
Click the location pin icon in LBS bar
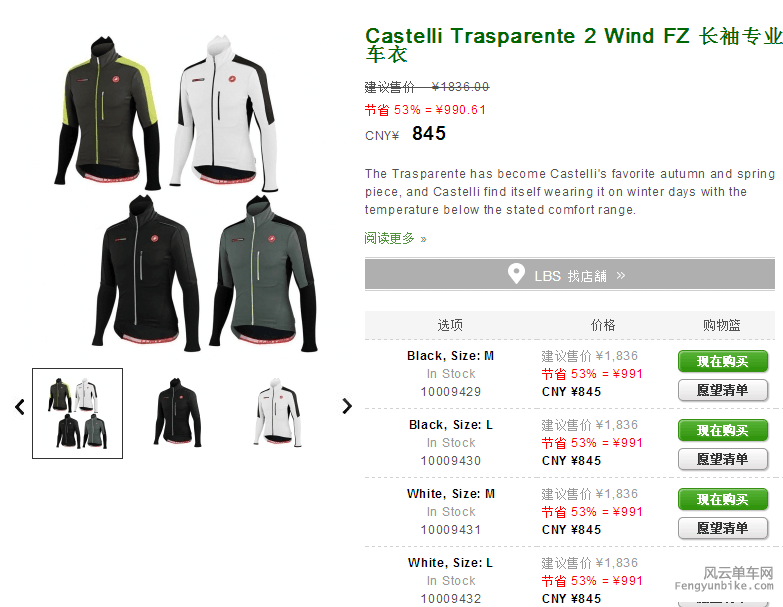516,274
